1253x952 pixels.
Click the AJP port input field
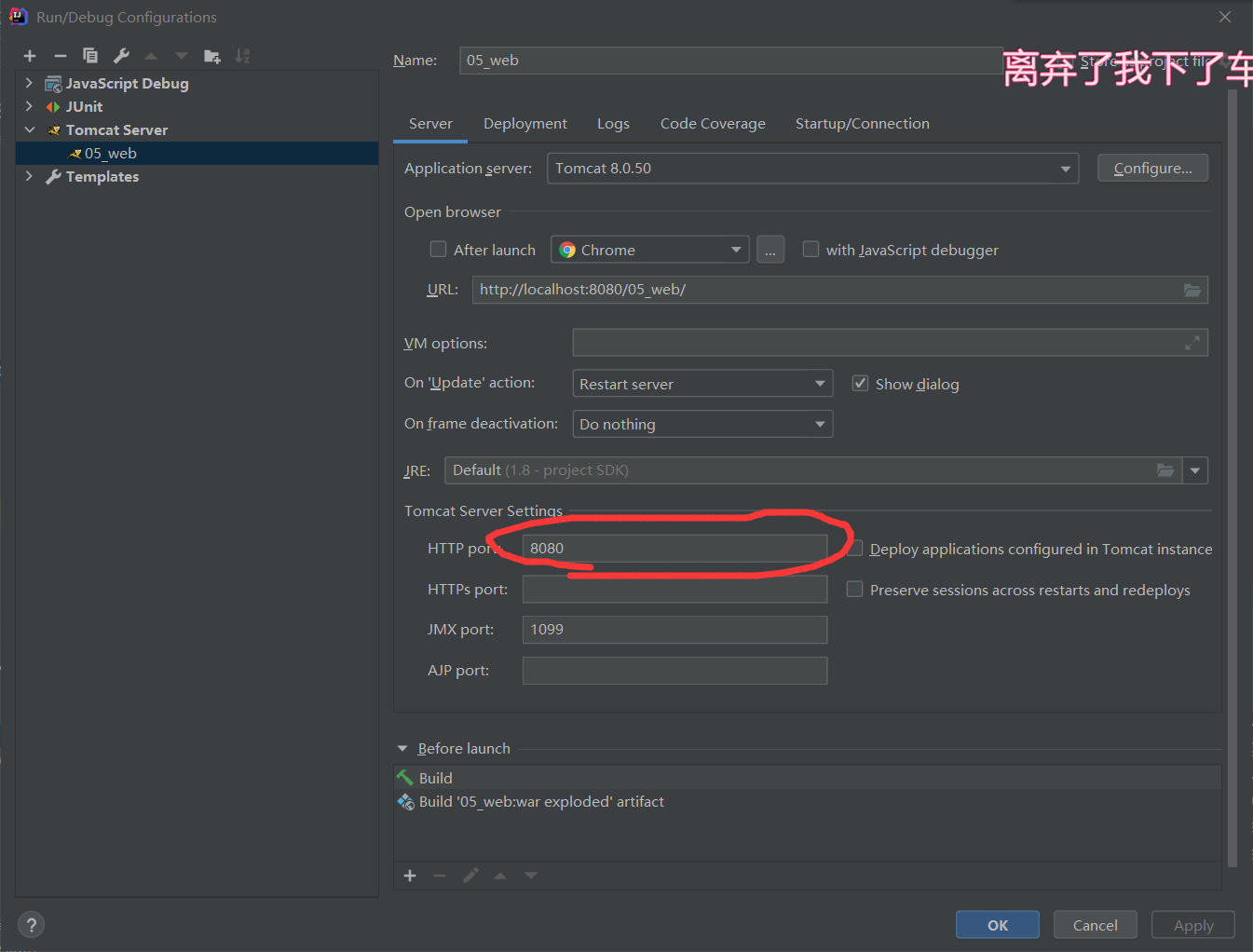click(x=674, y=671)
